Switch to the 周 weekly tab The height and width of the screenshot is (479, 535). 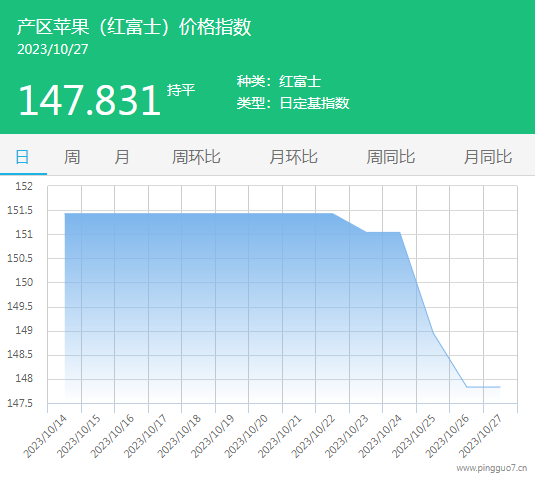point(72,157)
